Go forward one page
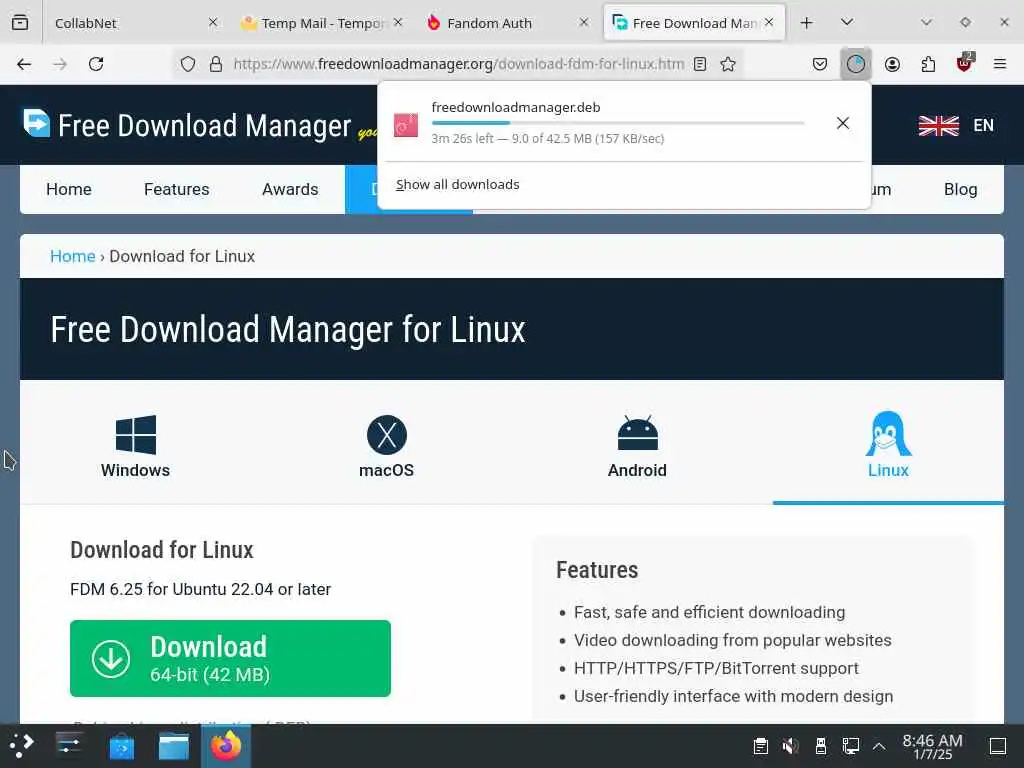 click(x=60, y=64)
